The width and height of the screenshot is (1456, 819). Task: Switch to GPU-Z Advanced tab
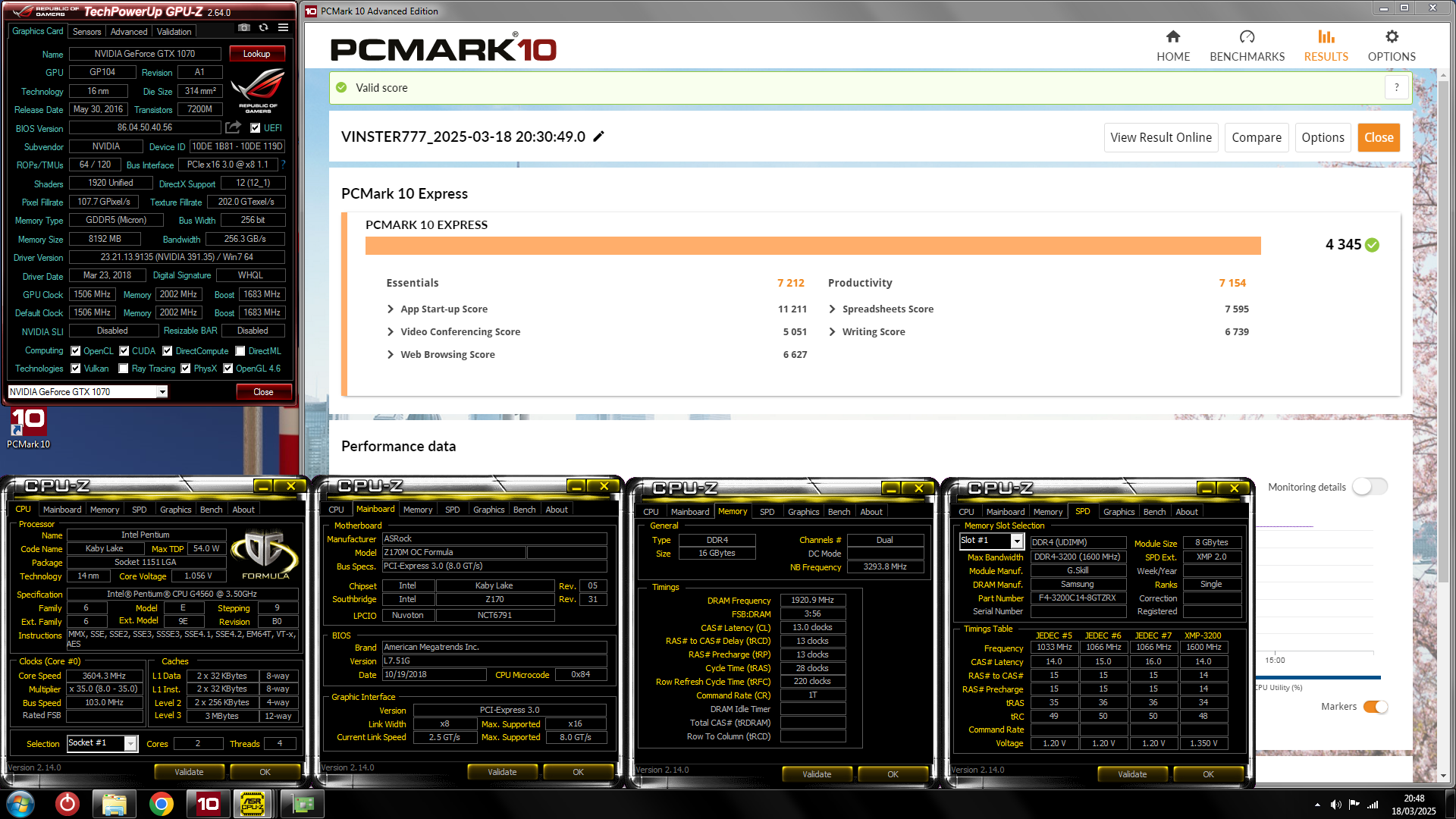tap(129, 31)
